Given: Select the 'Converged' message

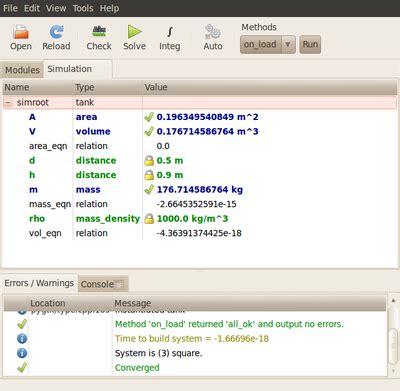Looking at the screenshot, I should 137,368.
